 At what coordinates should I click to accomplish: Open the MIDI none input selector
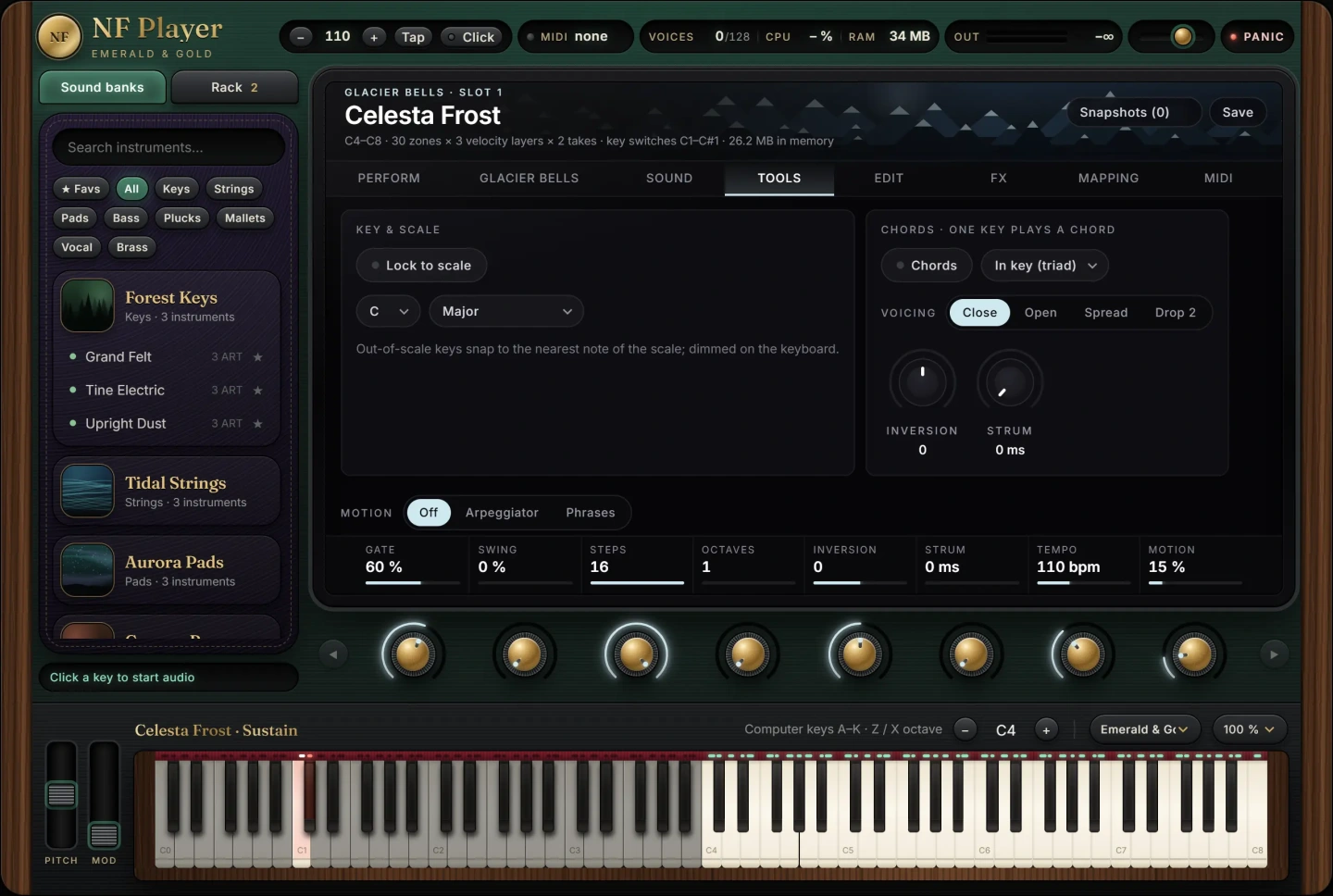(575, 37)
